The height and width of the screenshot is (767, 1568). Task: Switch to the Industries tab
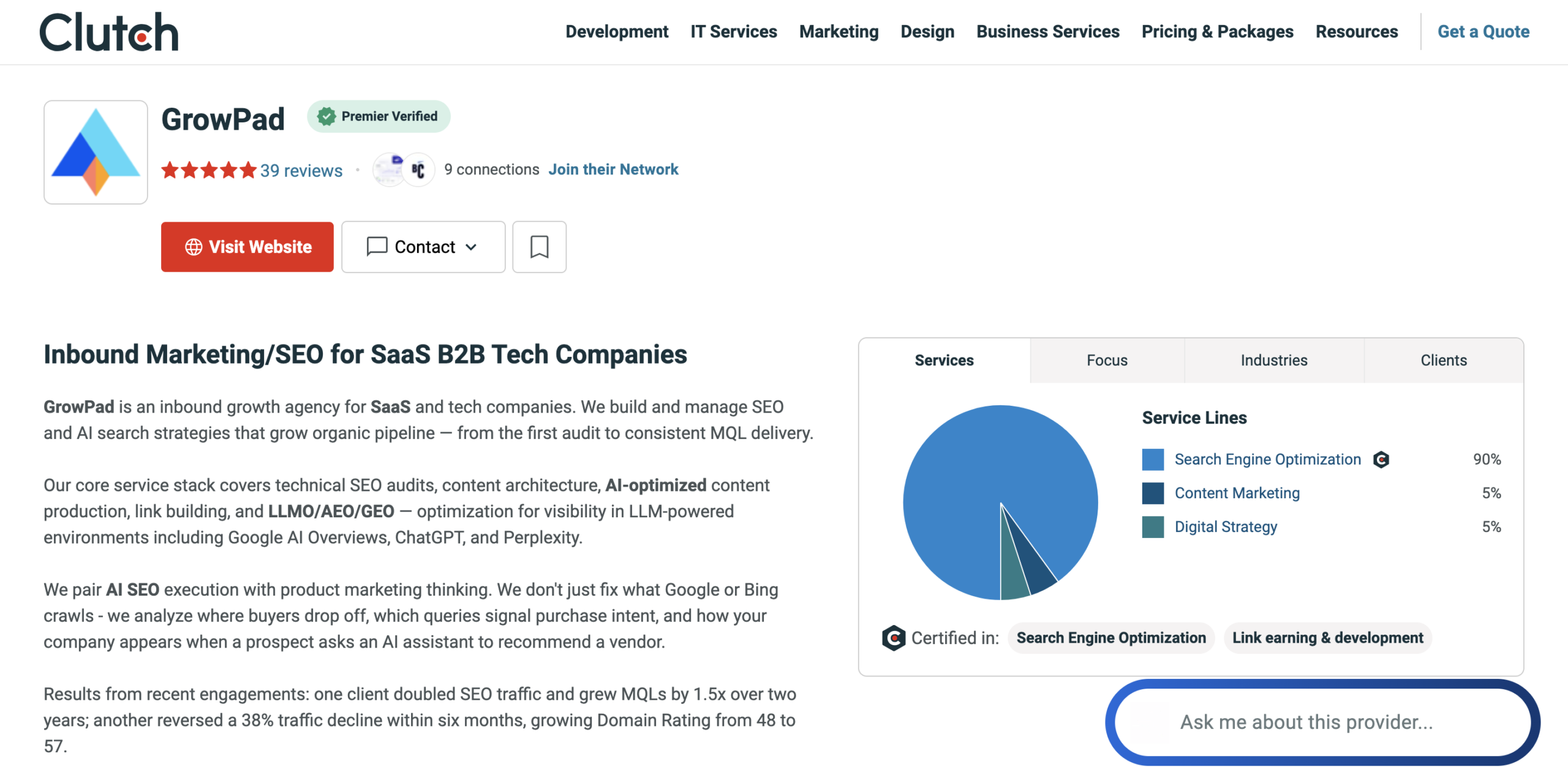pos(1274,361)
